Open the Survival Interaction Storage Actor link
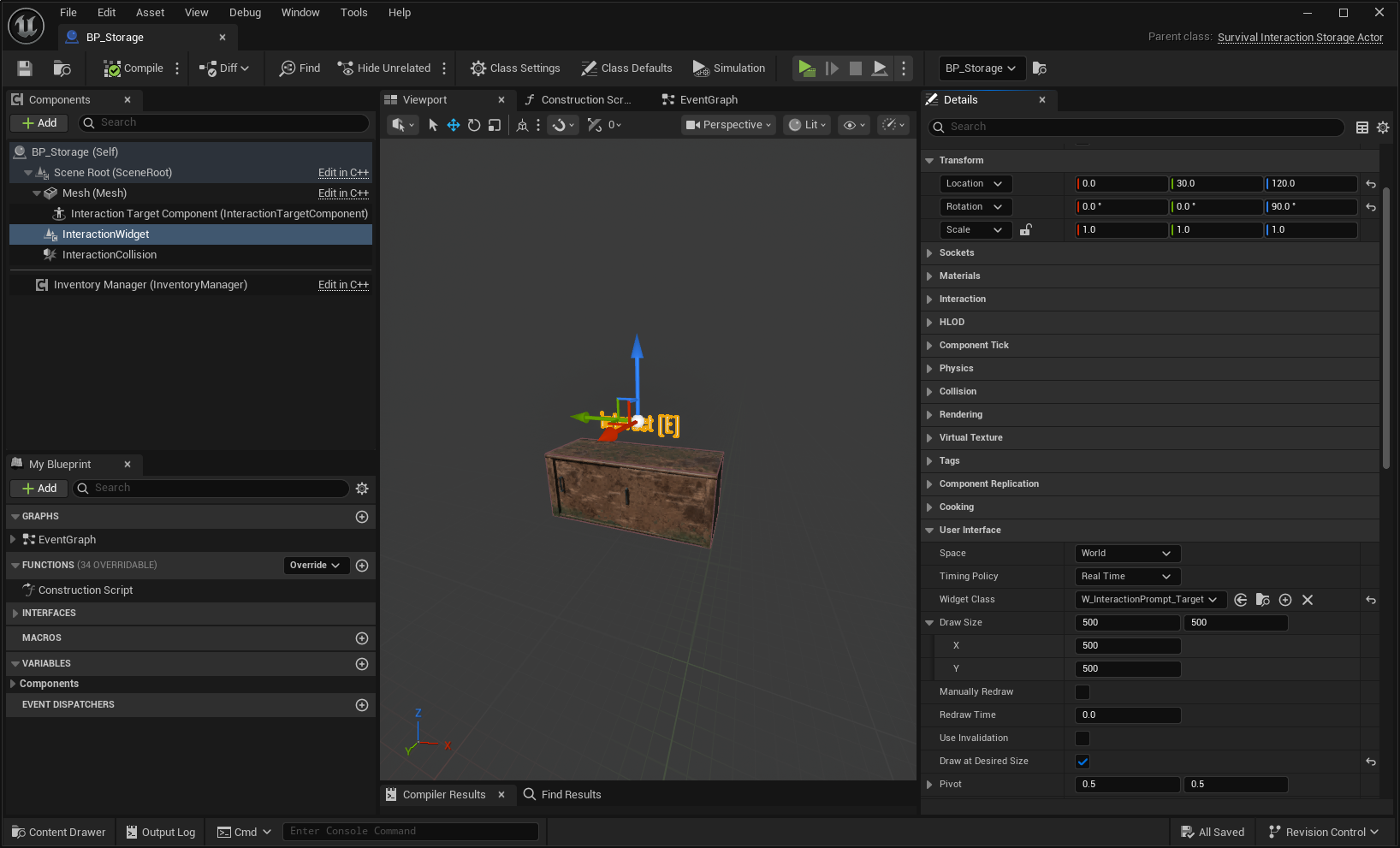1400x848 pixels. [x=1300, y=38]
